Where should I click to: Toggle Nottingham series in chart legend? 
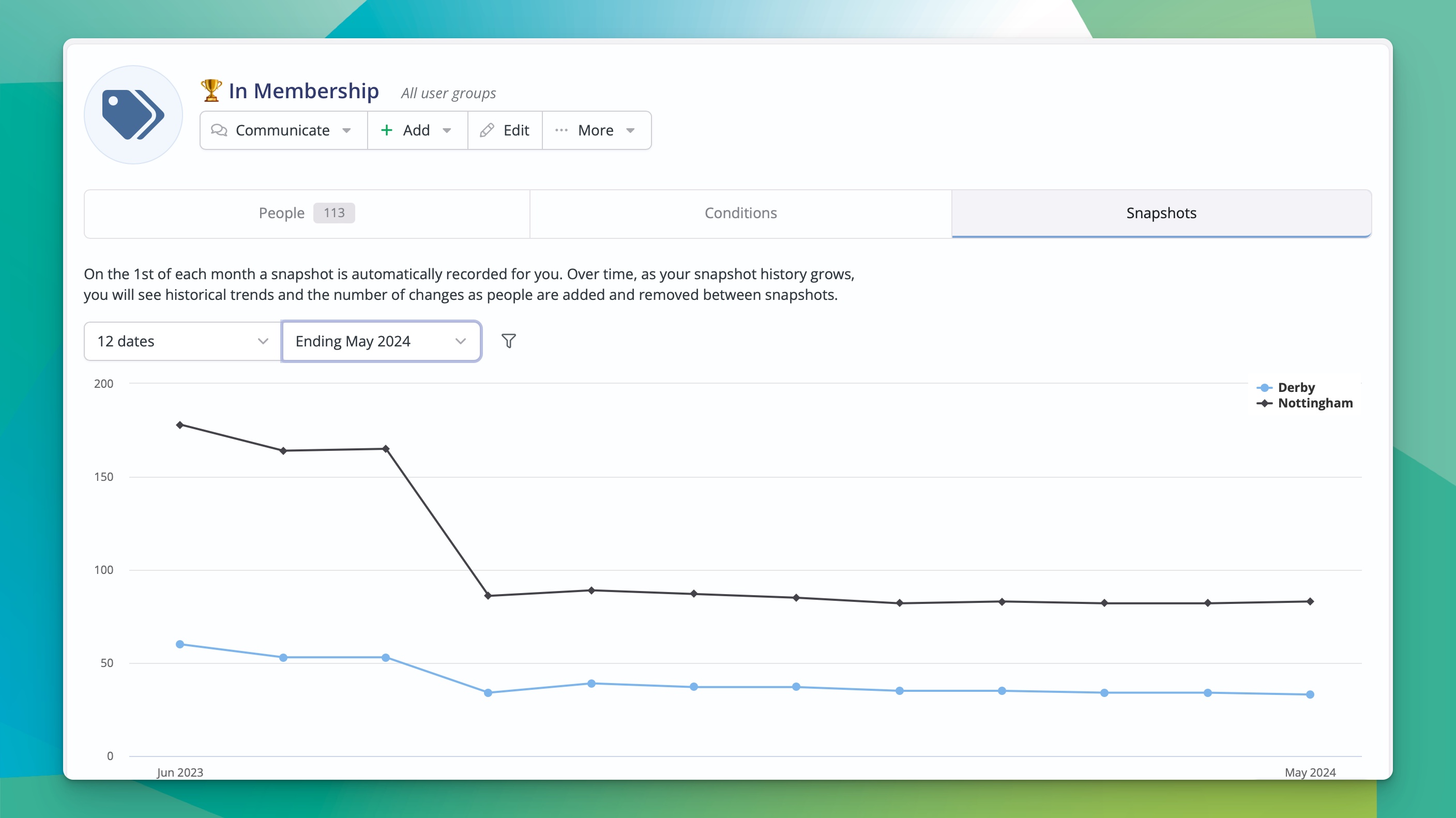[1315, 403]
